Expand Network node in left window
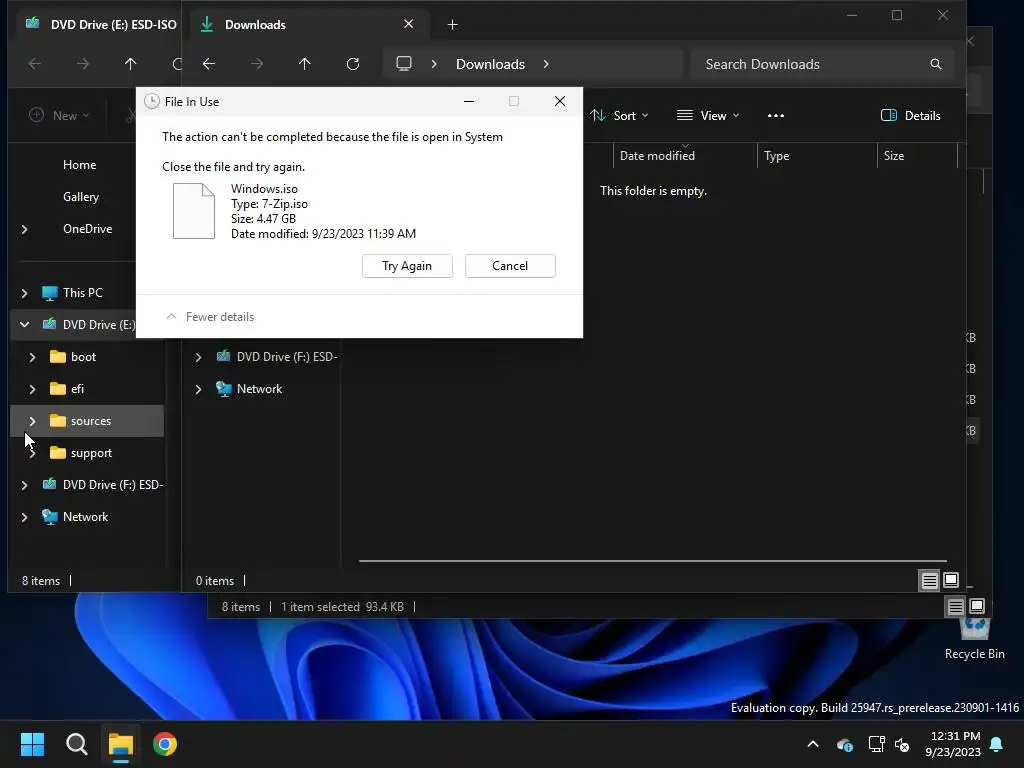 pos(25,517)
